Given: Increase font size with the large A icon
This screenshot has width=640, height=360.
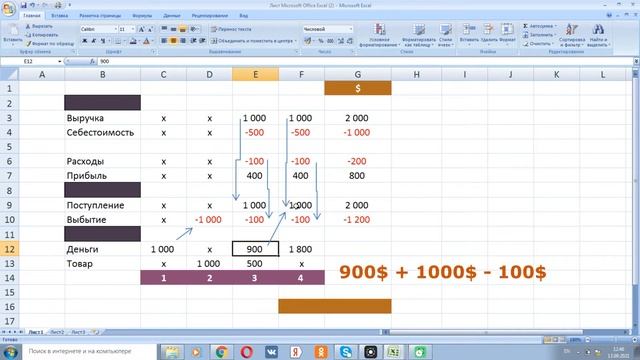Looking at the screenshot, I should coord(141,29).
